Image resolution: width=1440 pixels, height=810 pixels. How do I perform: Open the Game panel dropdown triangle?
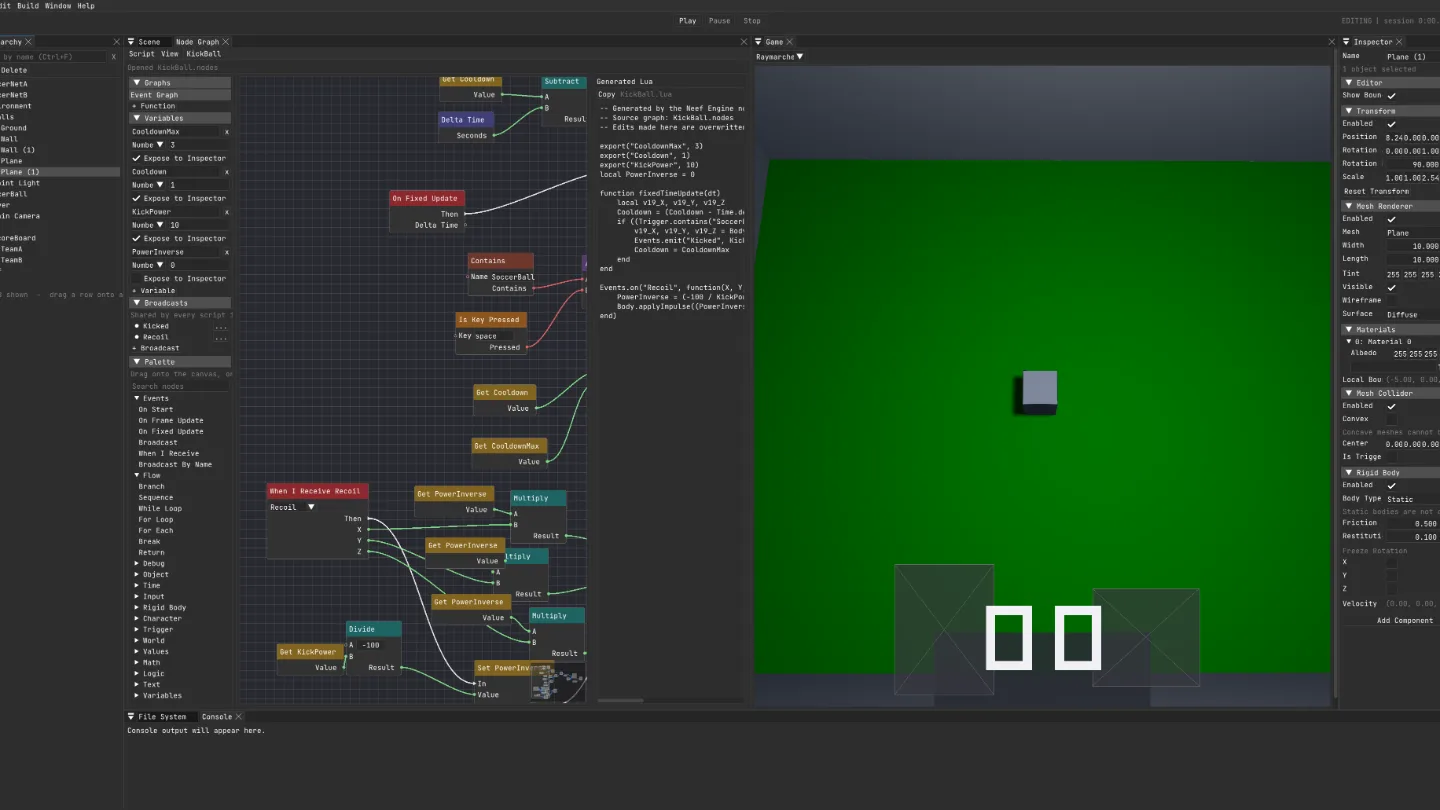point(760,42)
